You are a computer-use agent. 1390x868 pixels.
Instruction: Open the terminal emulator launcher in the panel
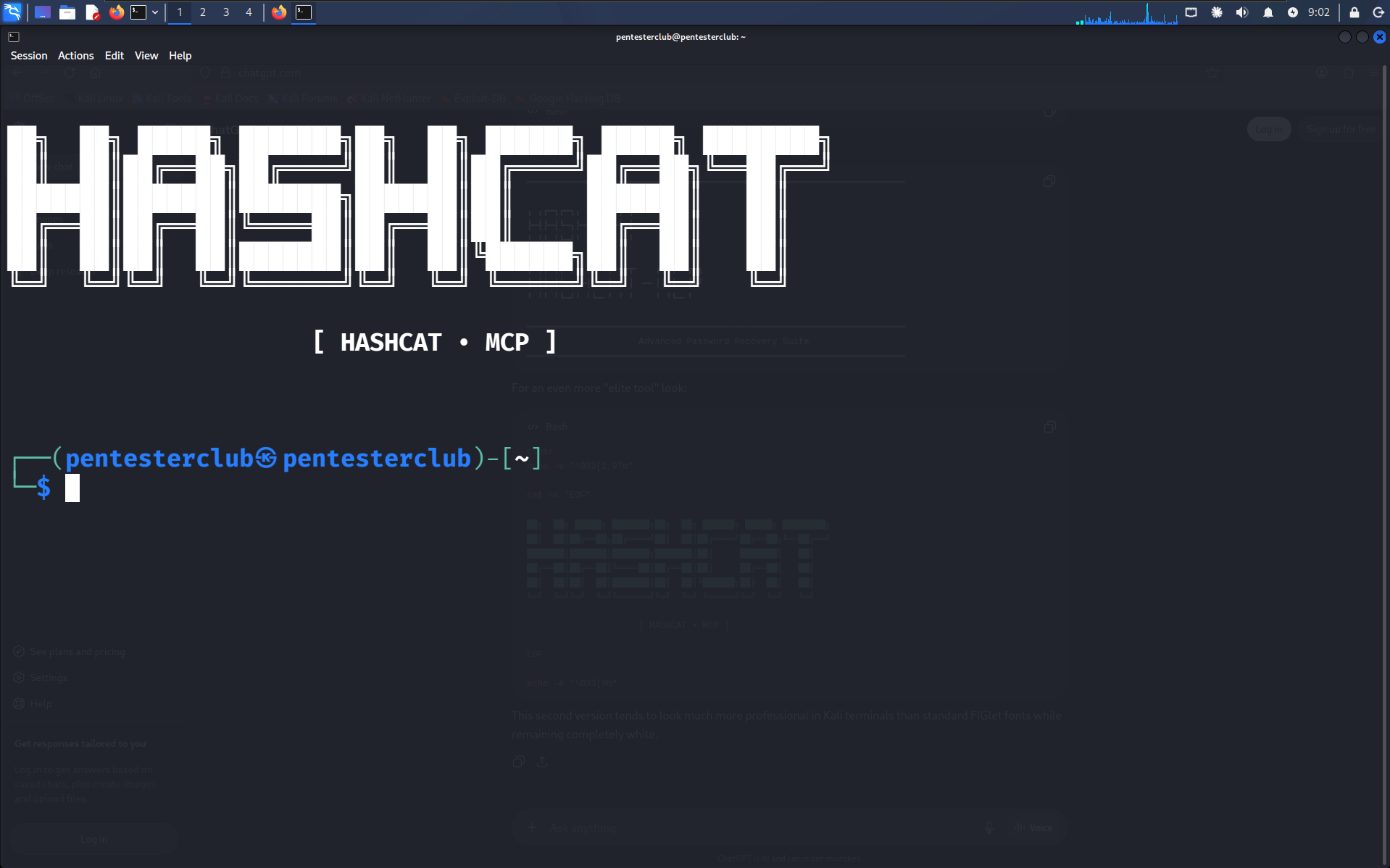138,12
